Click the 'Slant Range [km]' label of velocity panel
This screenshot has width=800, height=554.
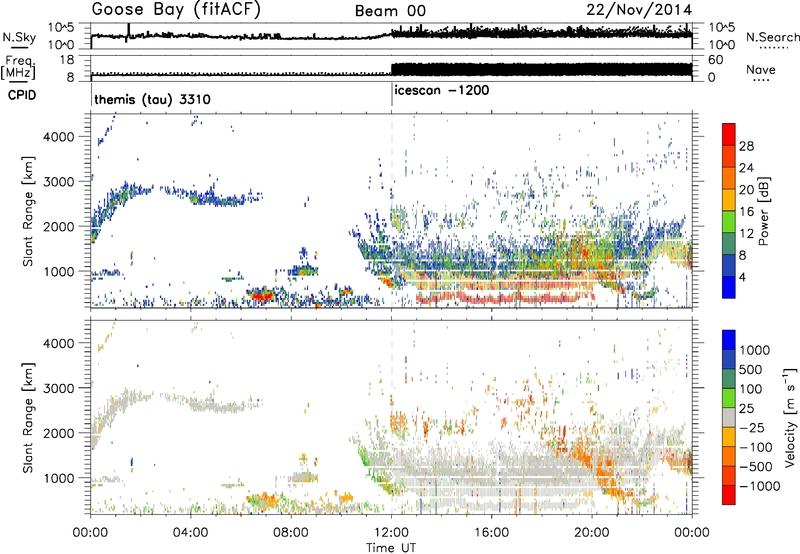point(28,417)
